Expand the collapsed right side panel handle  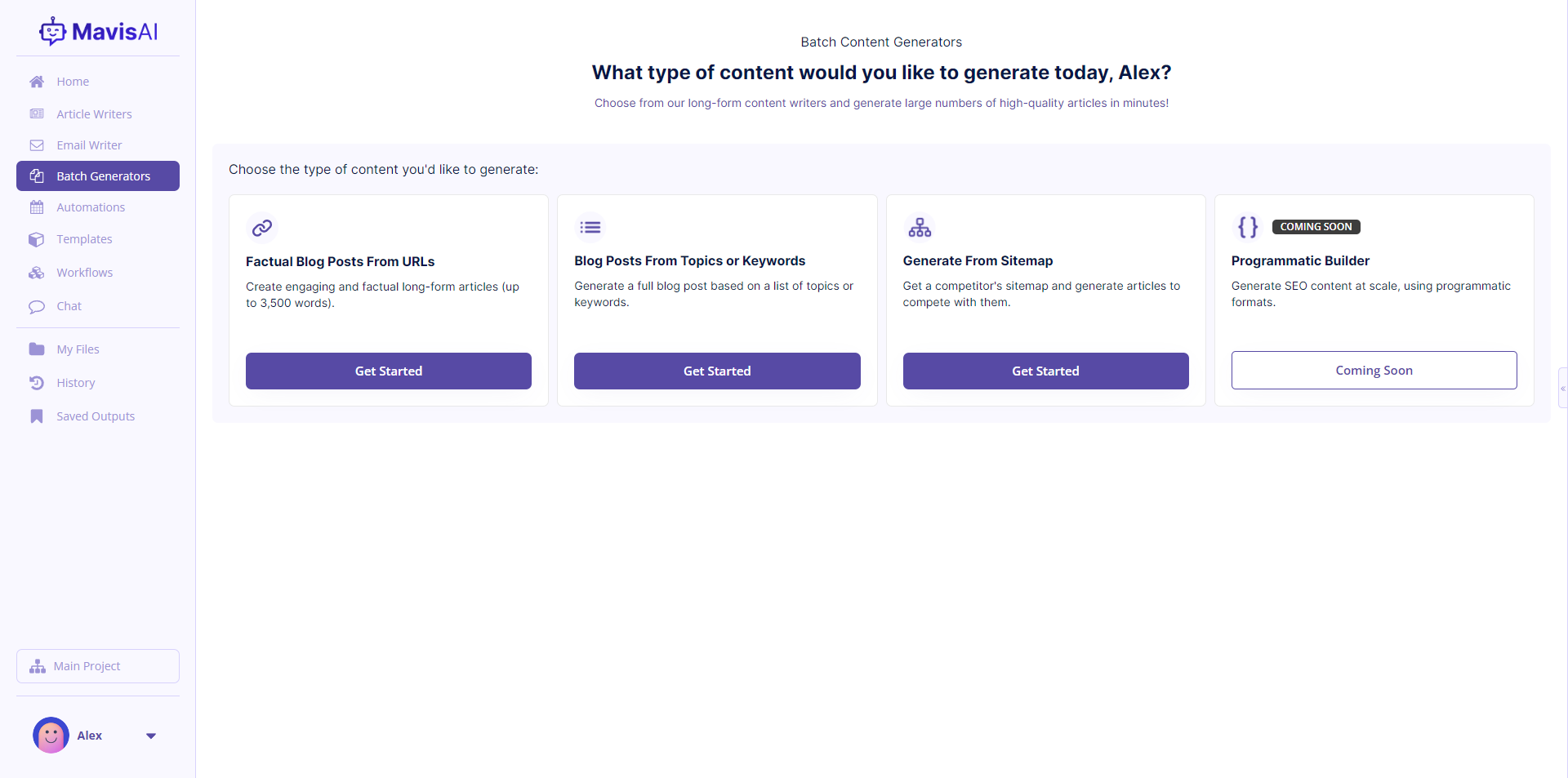pos(1562,388)
